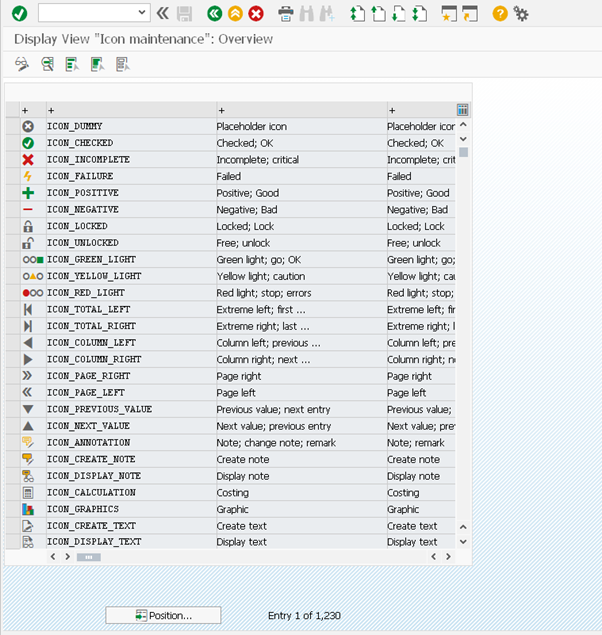Click the Display/Change glasses-pencil icon
The height and width of the screenshot is (635, 602).
(x=22, y=64)
